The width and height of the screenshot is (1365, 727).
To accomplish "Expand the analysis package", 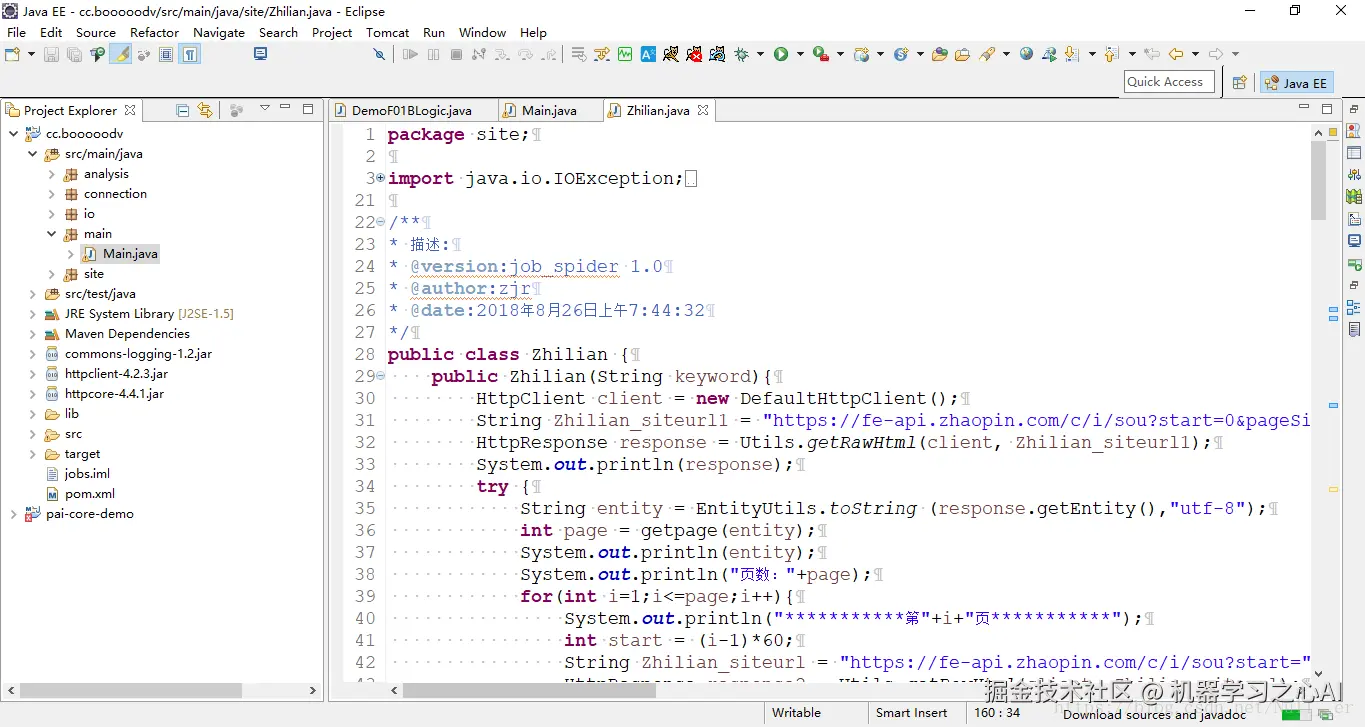I will [51, 174].
